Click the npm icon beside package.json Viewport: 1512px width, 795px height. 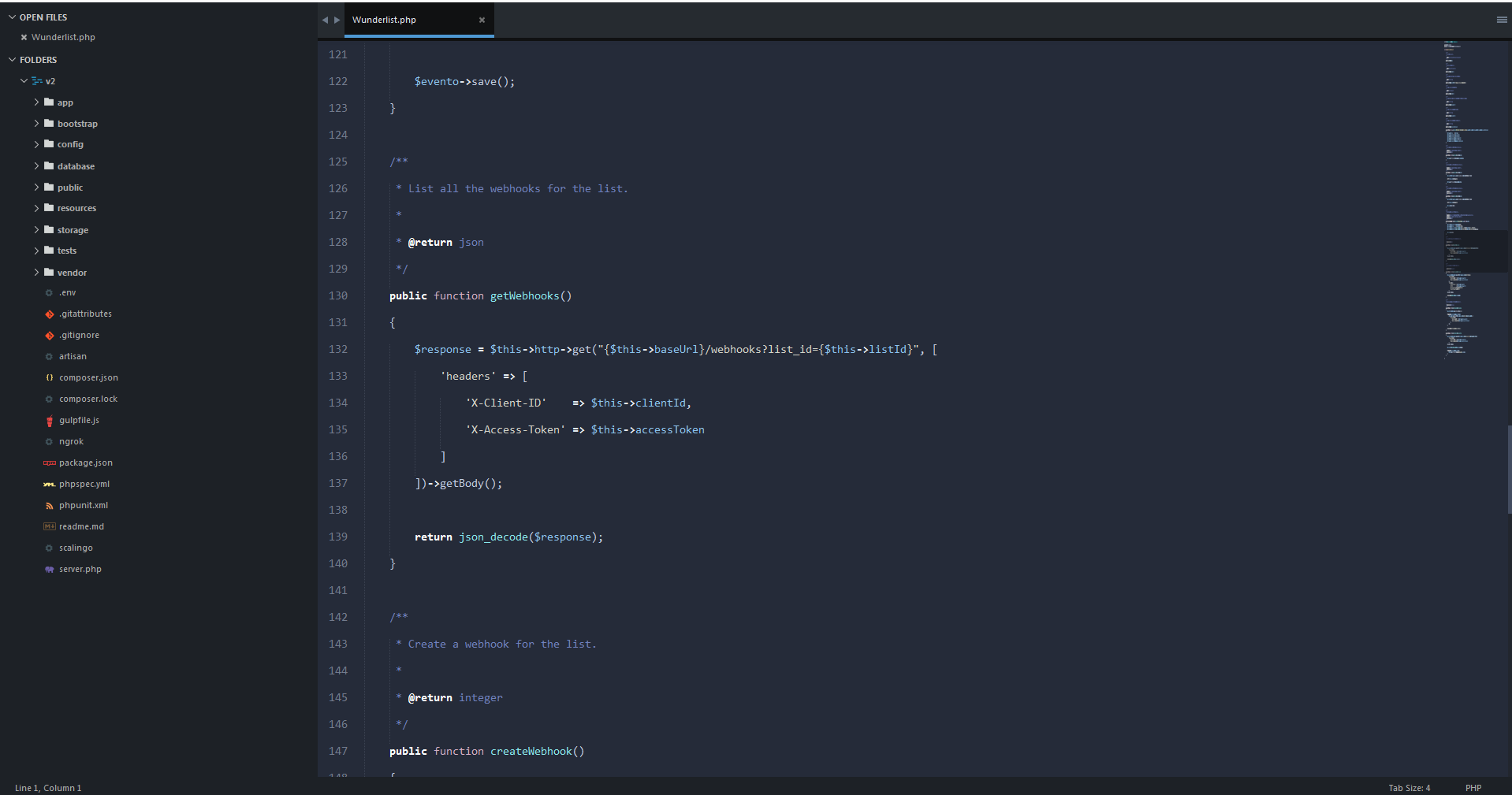coord(49,463)
